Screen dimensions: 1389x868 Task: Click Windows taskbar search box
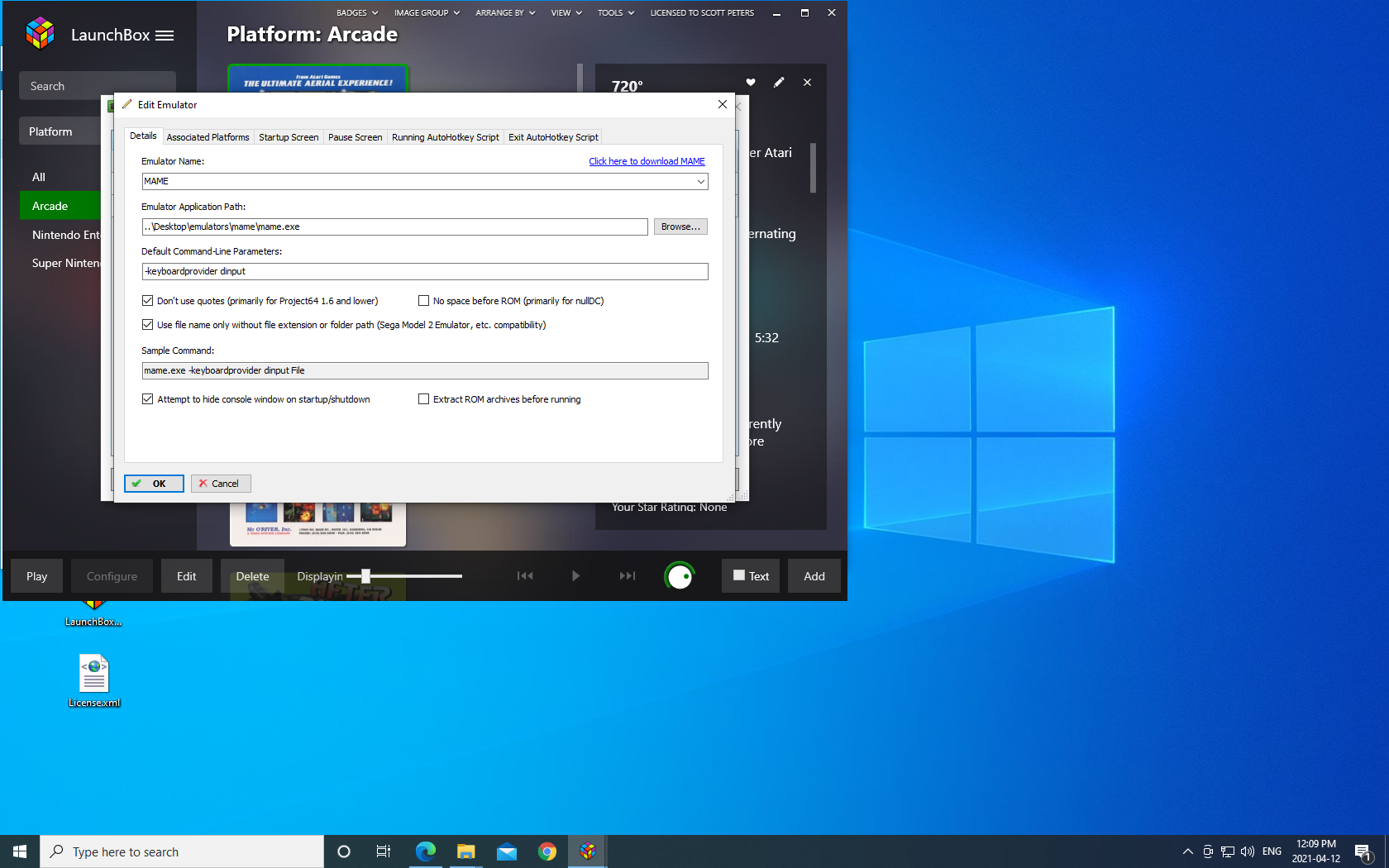(x=182, y=851)
